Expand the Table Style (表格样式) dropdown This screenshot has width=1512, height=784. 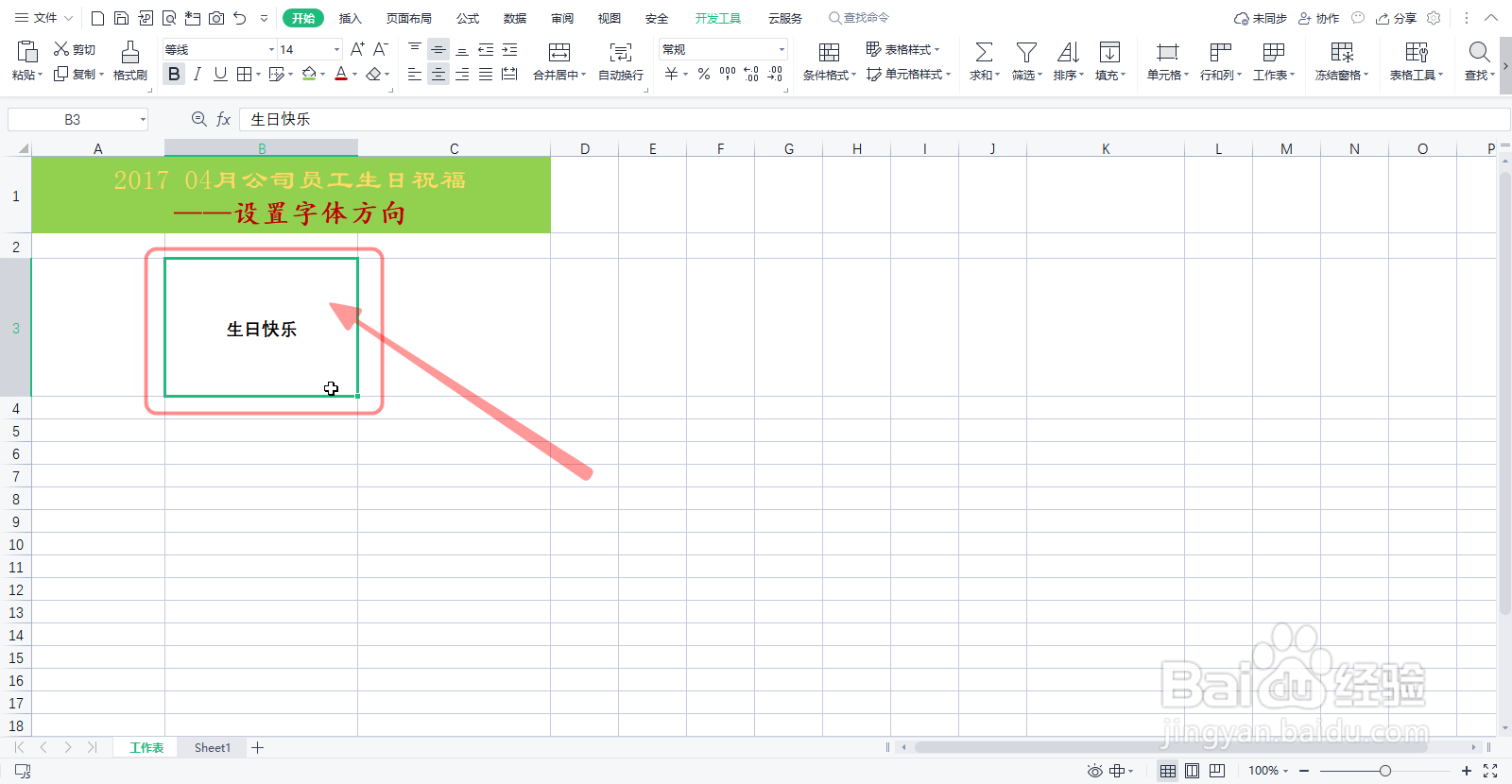point(936,49)
